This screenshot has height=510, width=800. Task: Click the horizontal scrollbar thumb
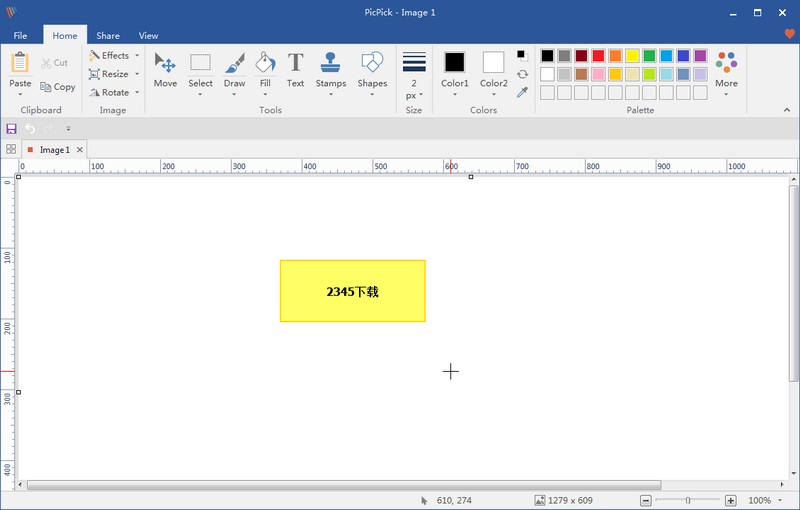[344, 484]
